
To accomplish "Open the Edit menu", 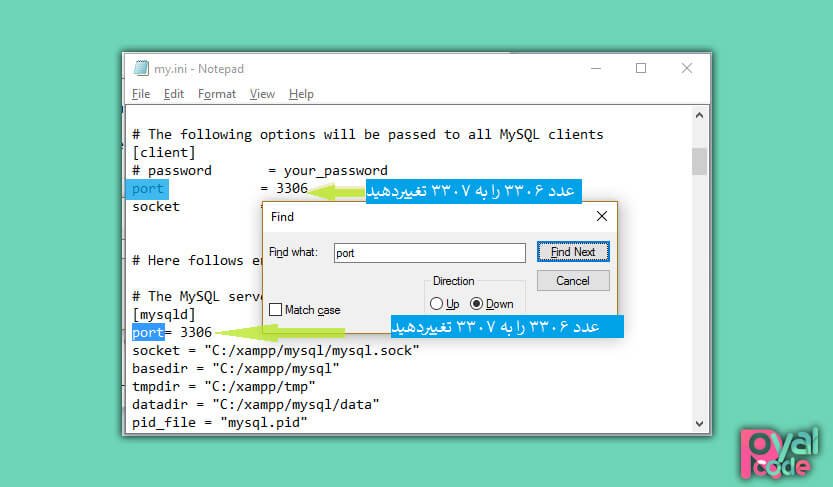I will (174, 94).
